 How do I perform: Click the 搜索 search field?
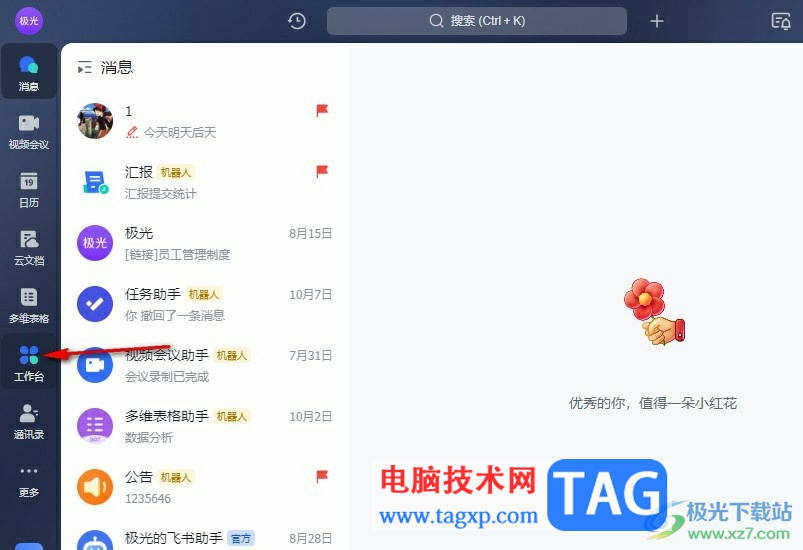(x=477, y=21)
